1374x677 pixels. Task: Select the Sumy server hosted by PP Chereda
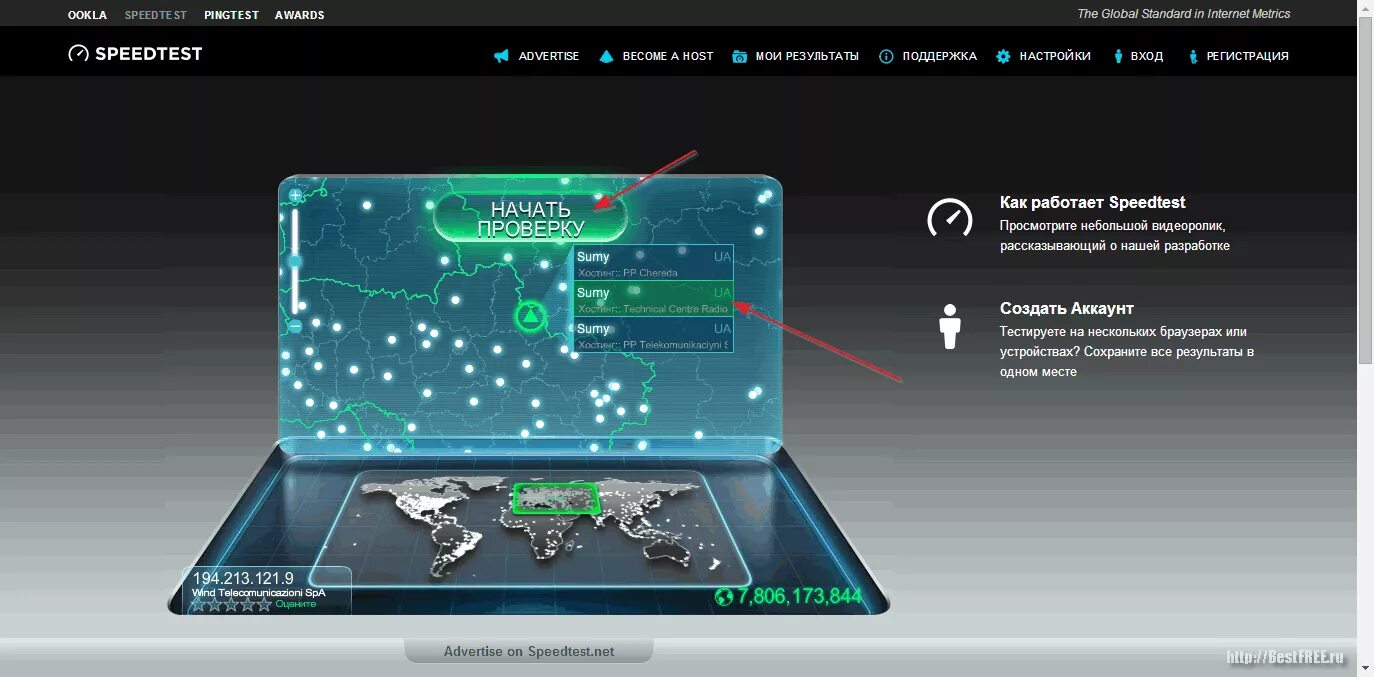(x=654, y=263)
